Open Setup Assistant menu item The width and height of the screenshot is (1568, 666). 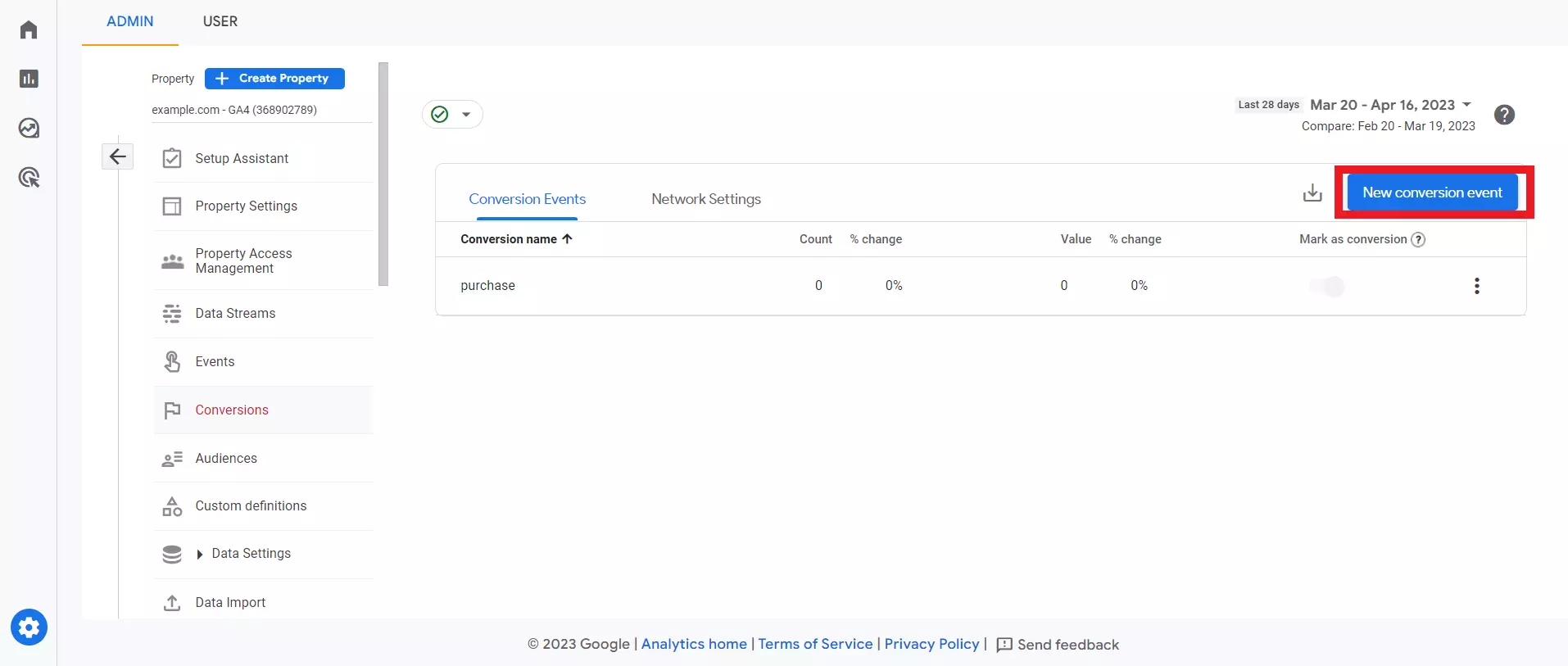[263, 158]
